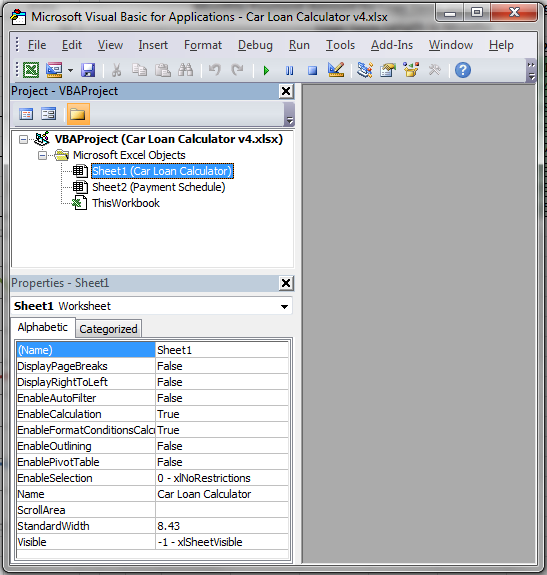Click View Code icon in Project panel
This screenshot has width=547, height=575.
(x=26, y=114)
